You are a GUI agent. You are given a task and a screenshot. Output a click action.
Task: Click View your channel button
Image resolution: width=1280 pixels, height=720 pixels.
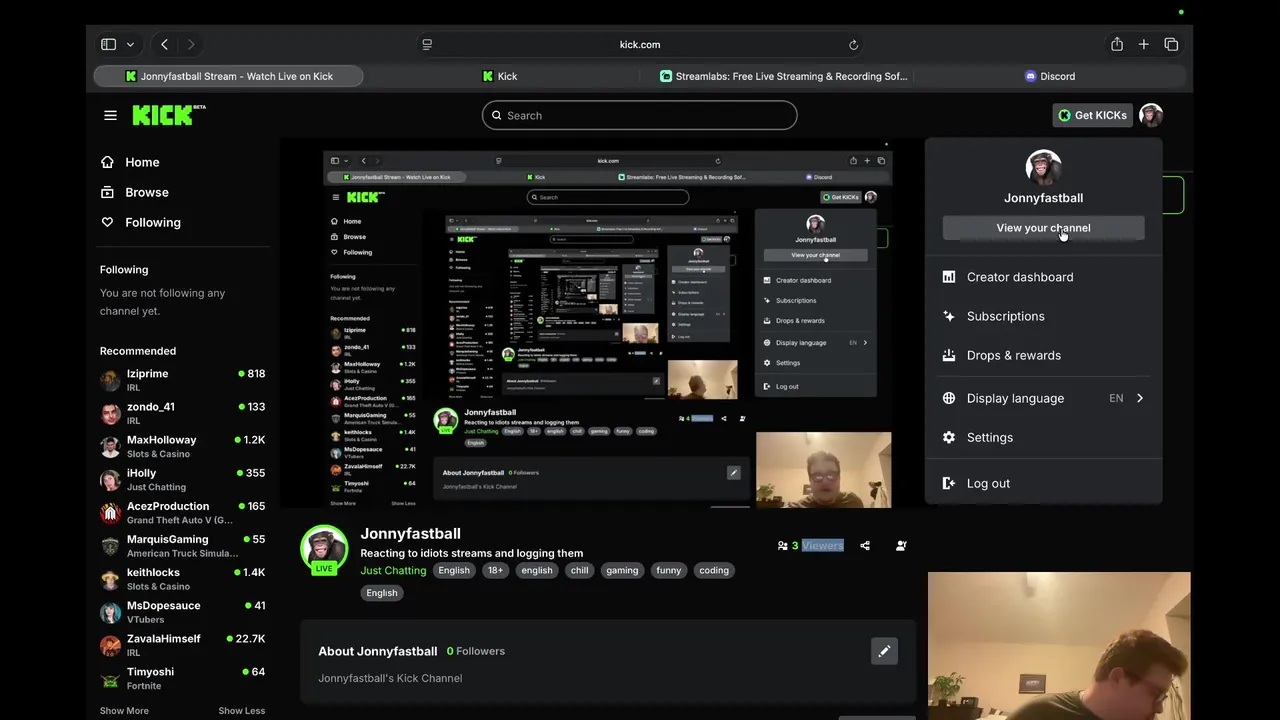1043,228
